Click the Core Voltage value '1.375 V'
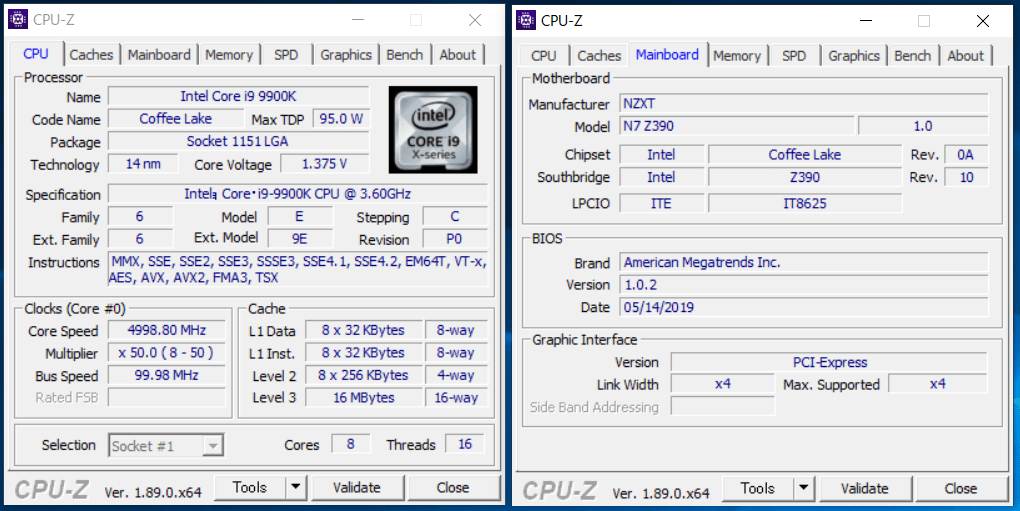1020x511 pixels. pos(325,164)
